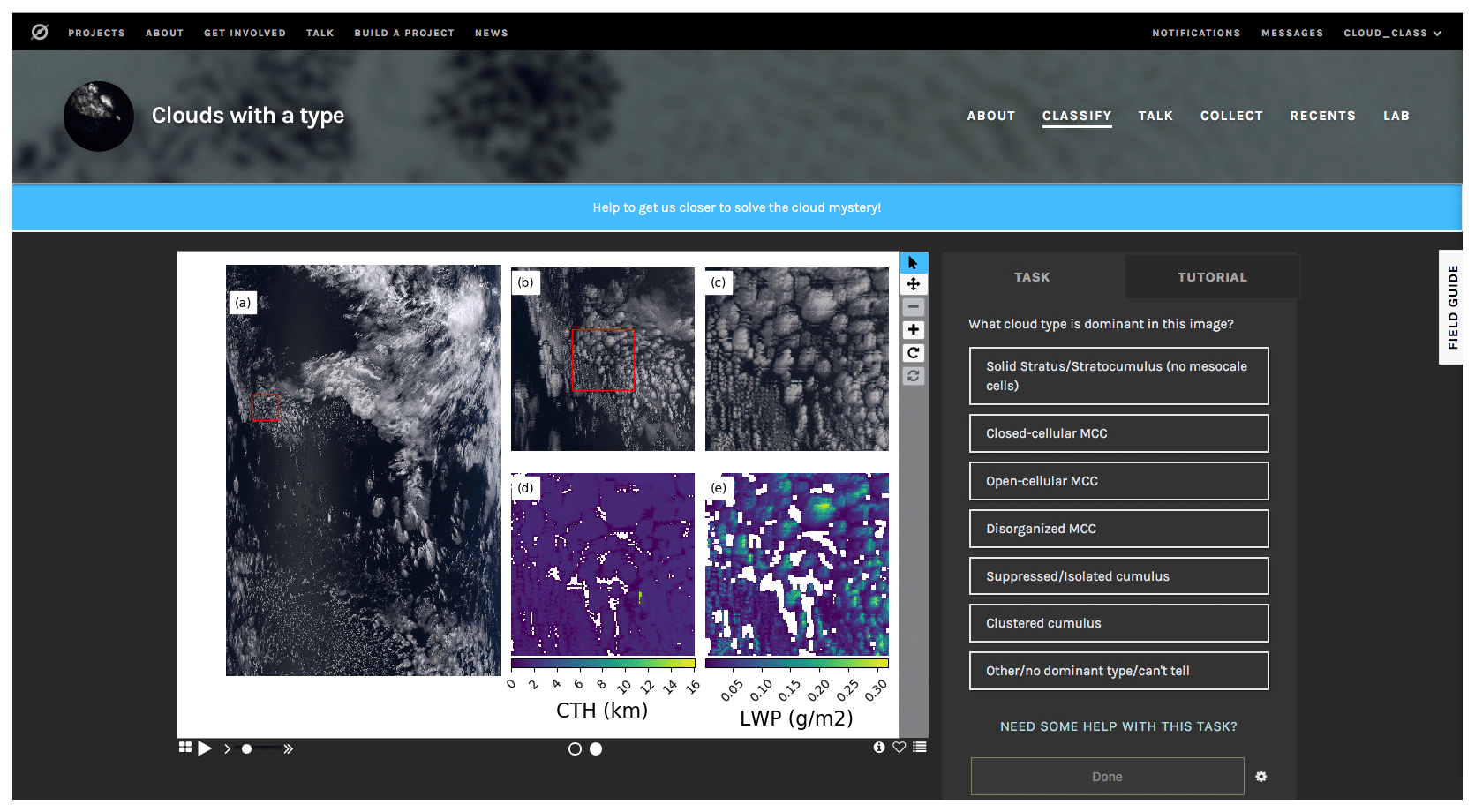Image resolution: width=1475 pixels, height=812 pixels.
Task: Switch to the grid frame view icon
Action: pos(185,748)
